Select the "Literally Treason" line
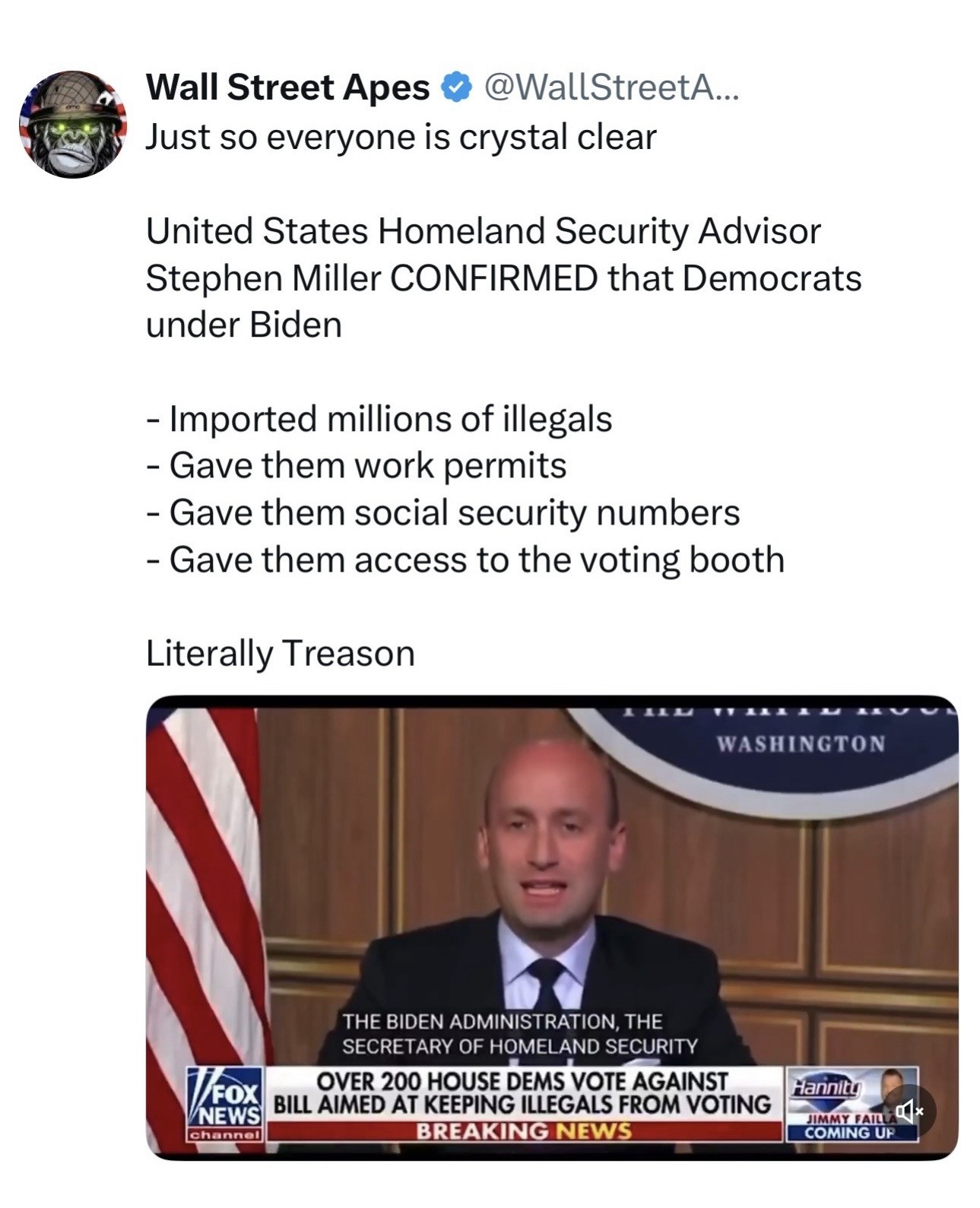 coord(281,653)
